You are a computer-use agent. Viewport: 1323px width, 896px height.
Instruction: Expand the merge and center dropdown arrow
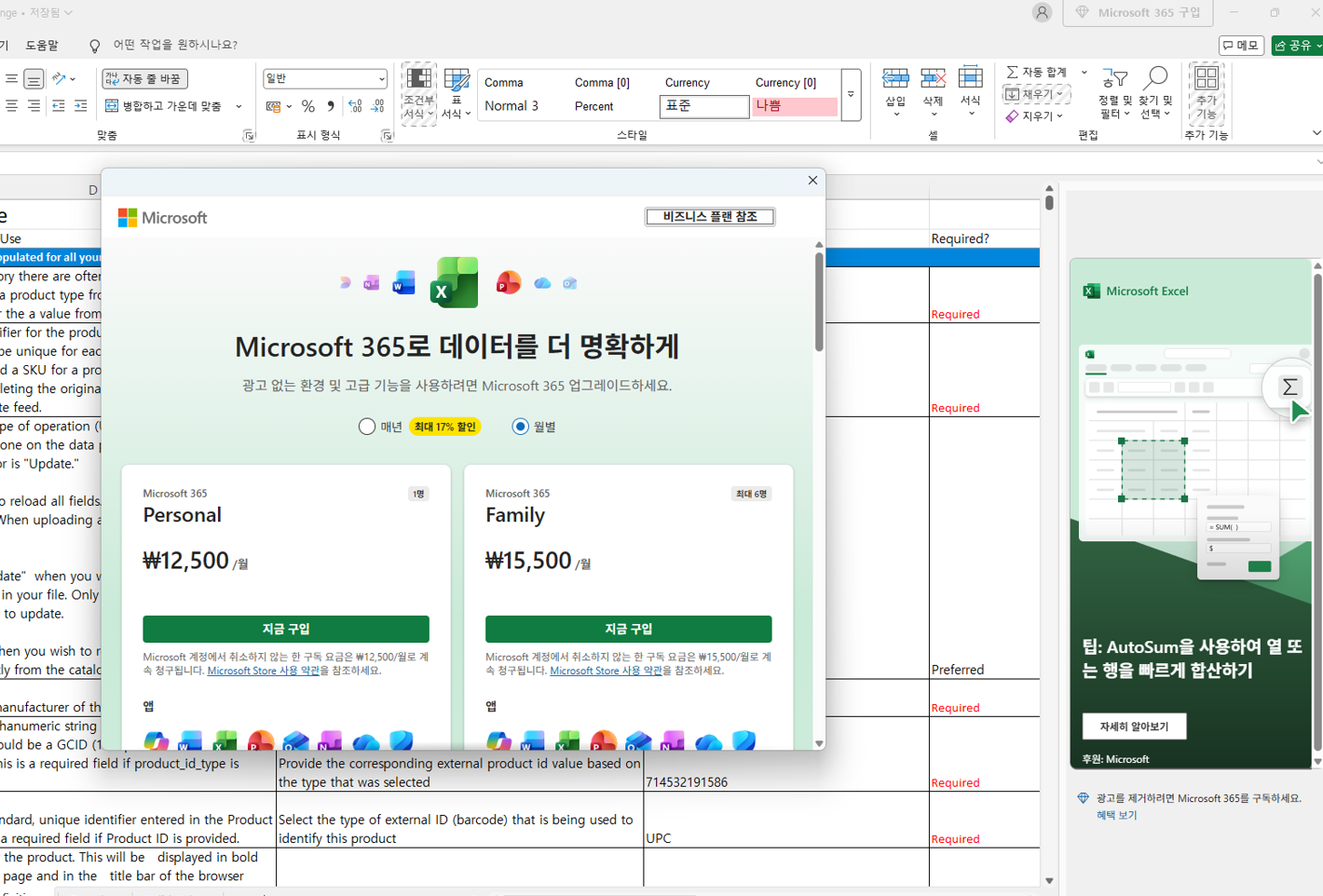pyautogui.click(x=239, y=106)
